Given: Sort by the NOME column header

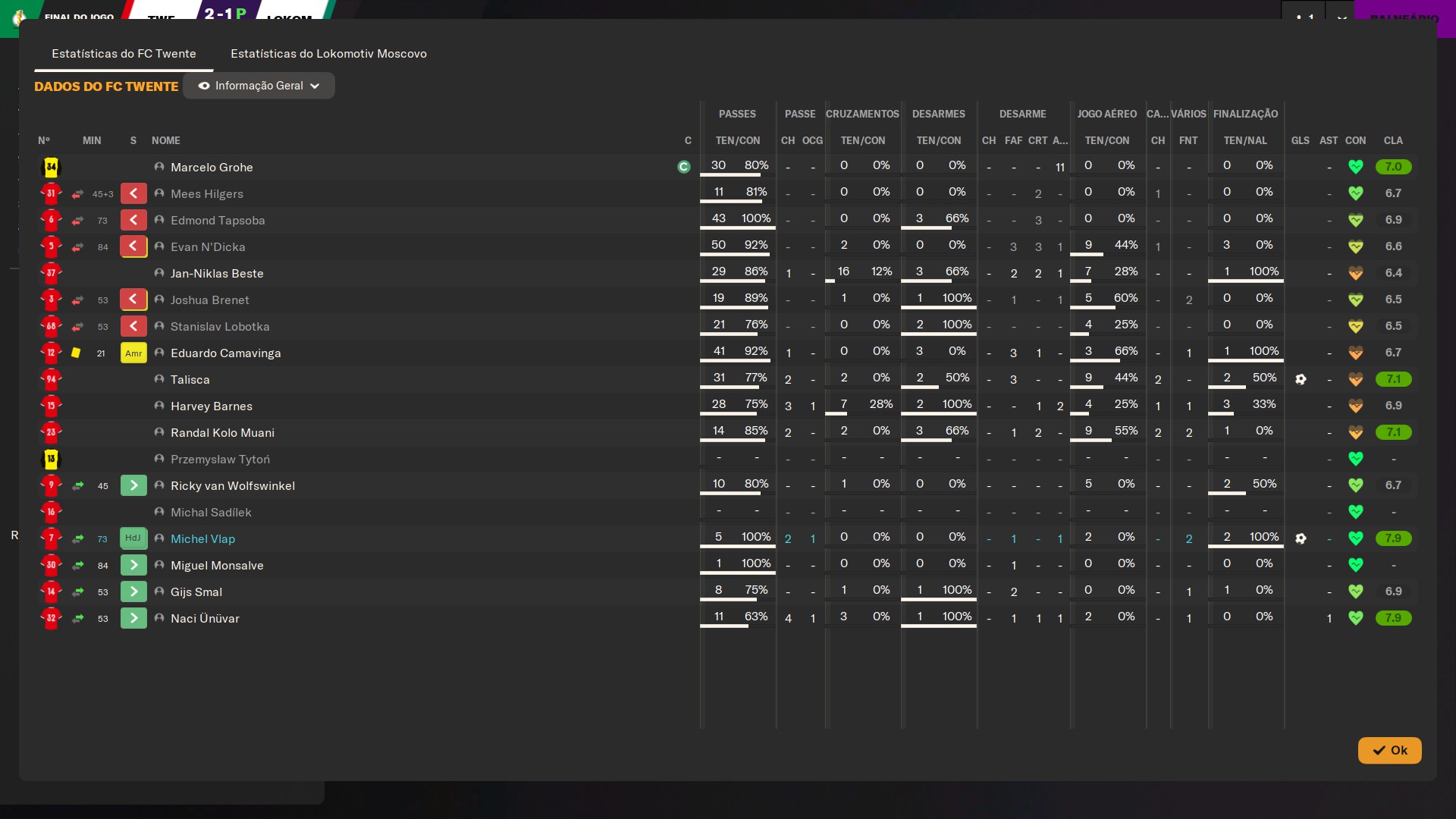Looking at the screenshot, I should 165,140.
